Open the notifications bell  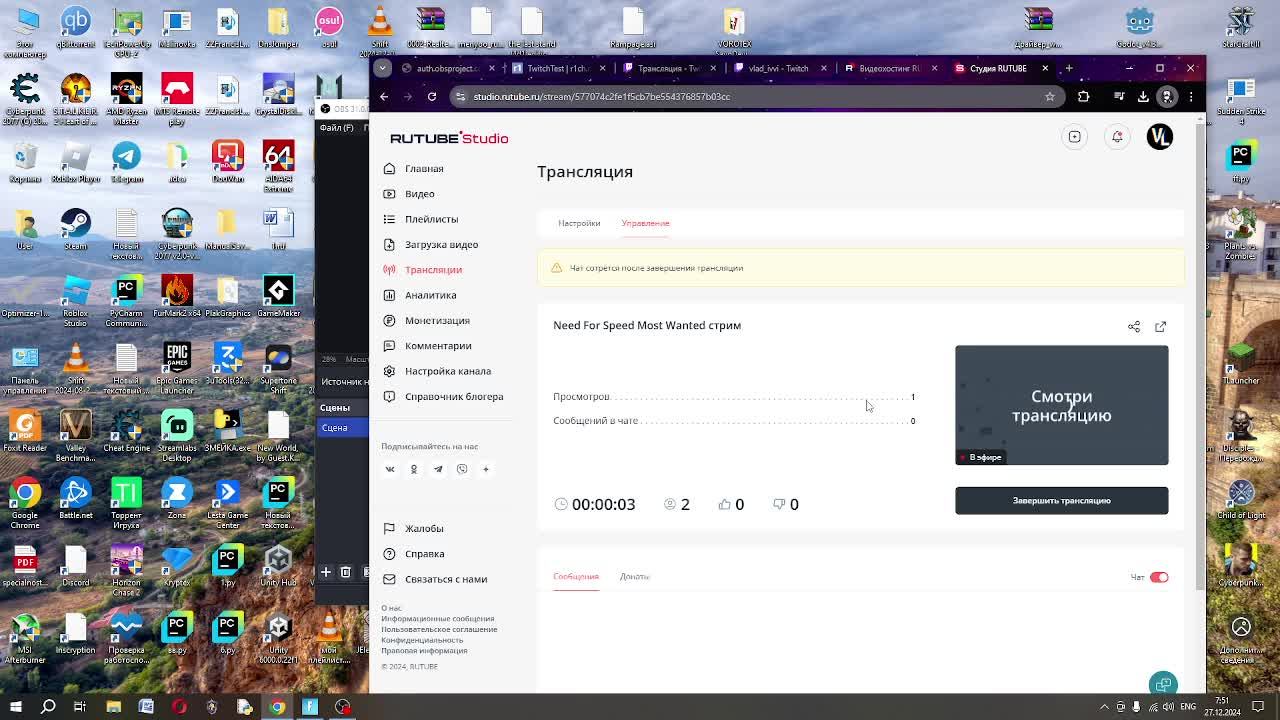(1117, 137)
